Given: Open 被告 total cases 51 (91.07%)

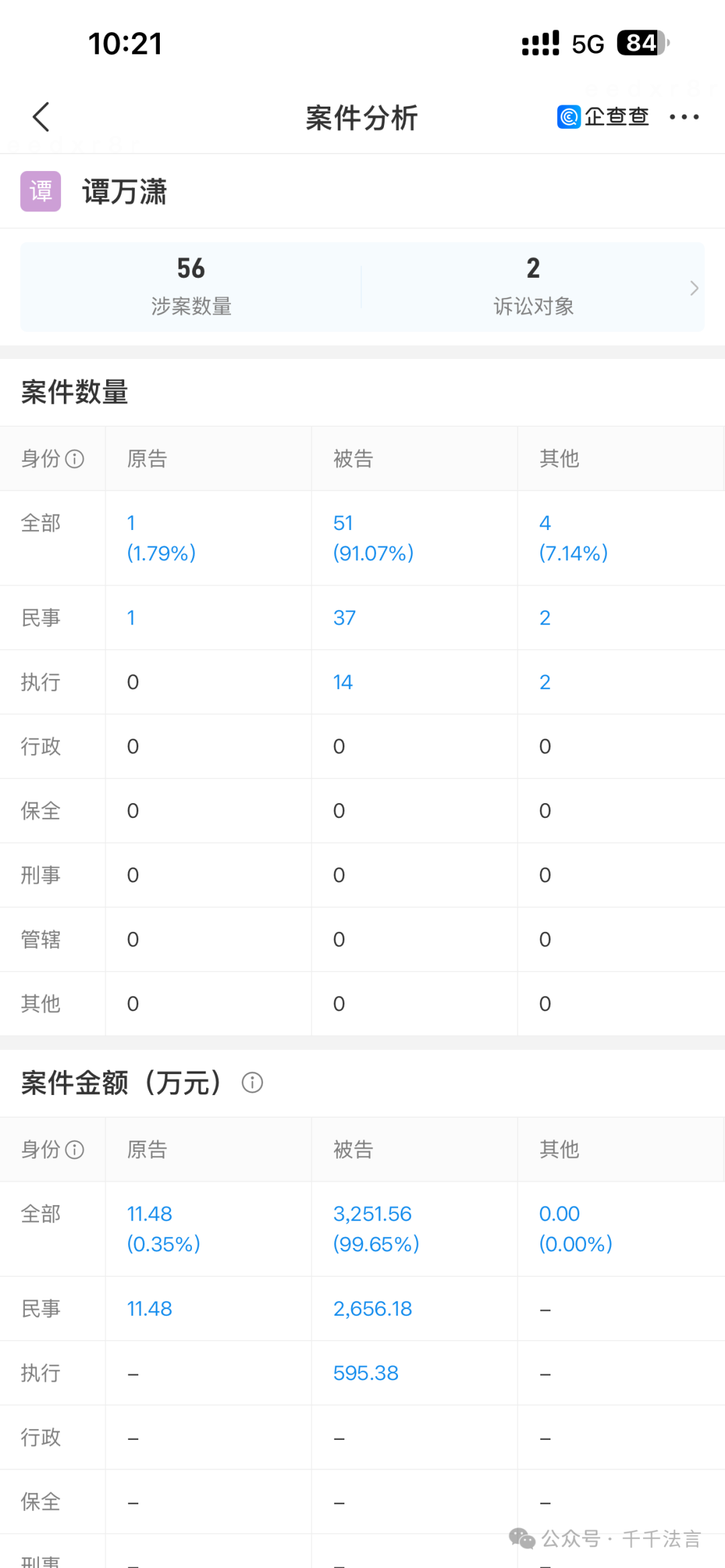Looking at the screenshot, I should point(373,538).
